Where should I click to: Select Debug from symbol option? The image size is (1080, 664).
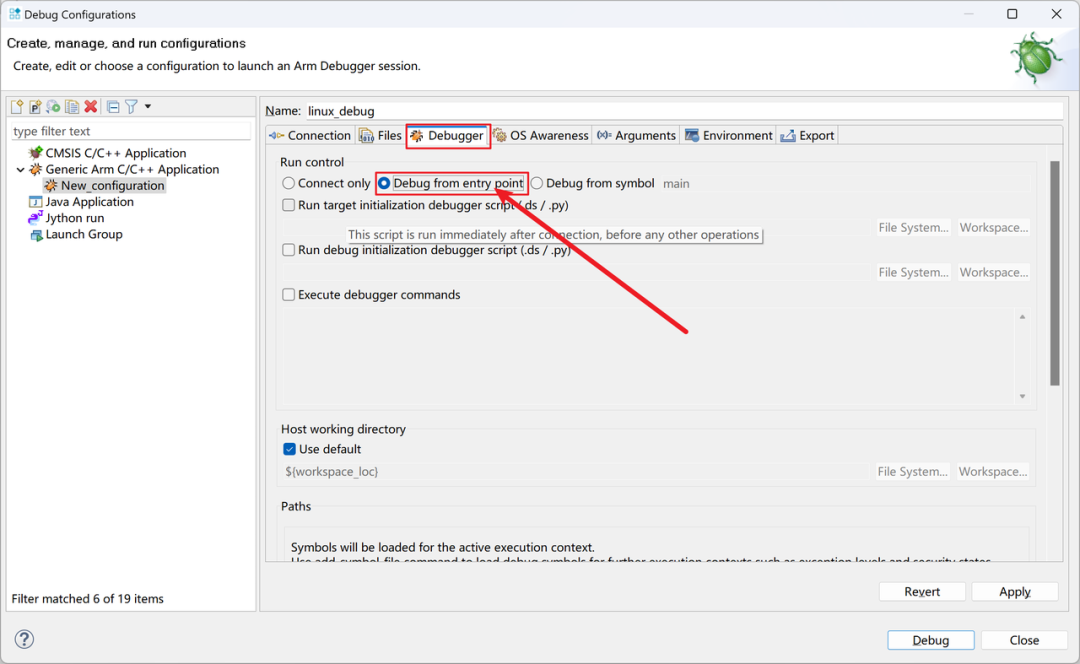point(537,184)
